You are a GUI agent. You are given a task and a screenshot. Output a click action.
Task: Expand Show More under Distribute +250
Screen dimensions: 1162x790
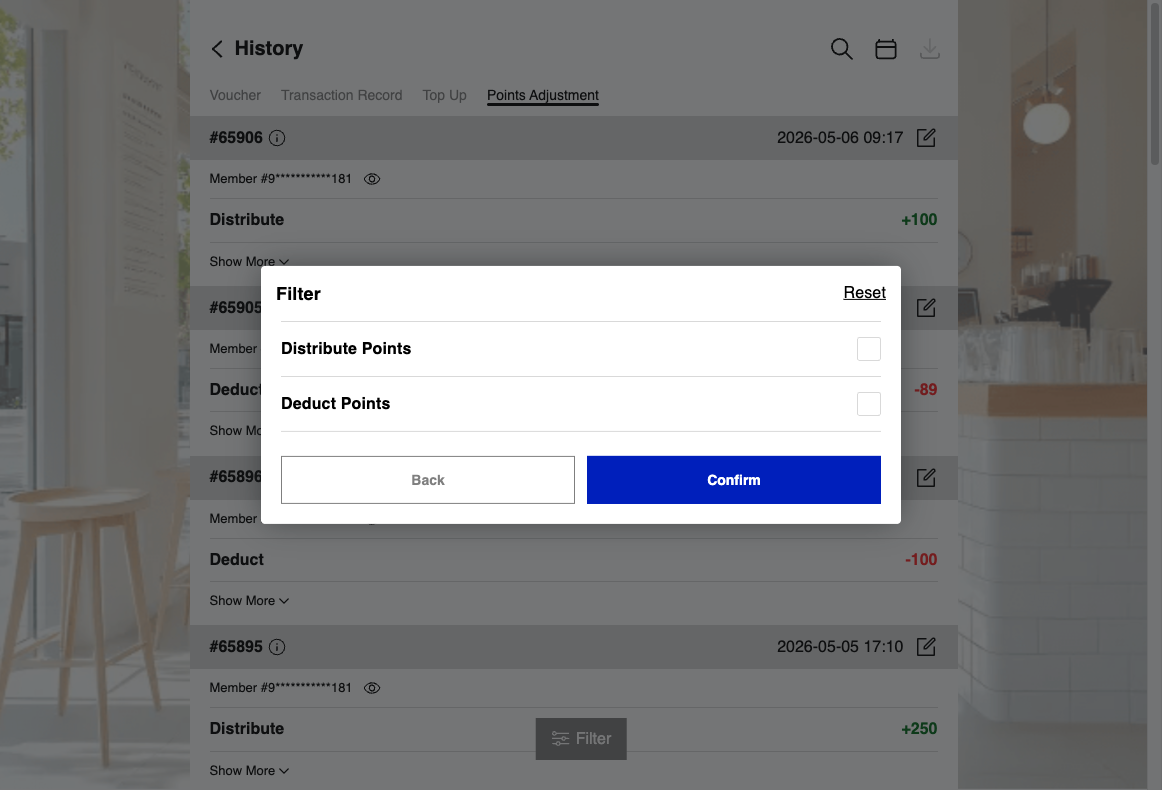[x=249, y=771]
